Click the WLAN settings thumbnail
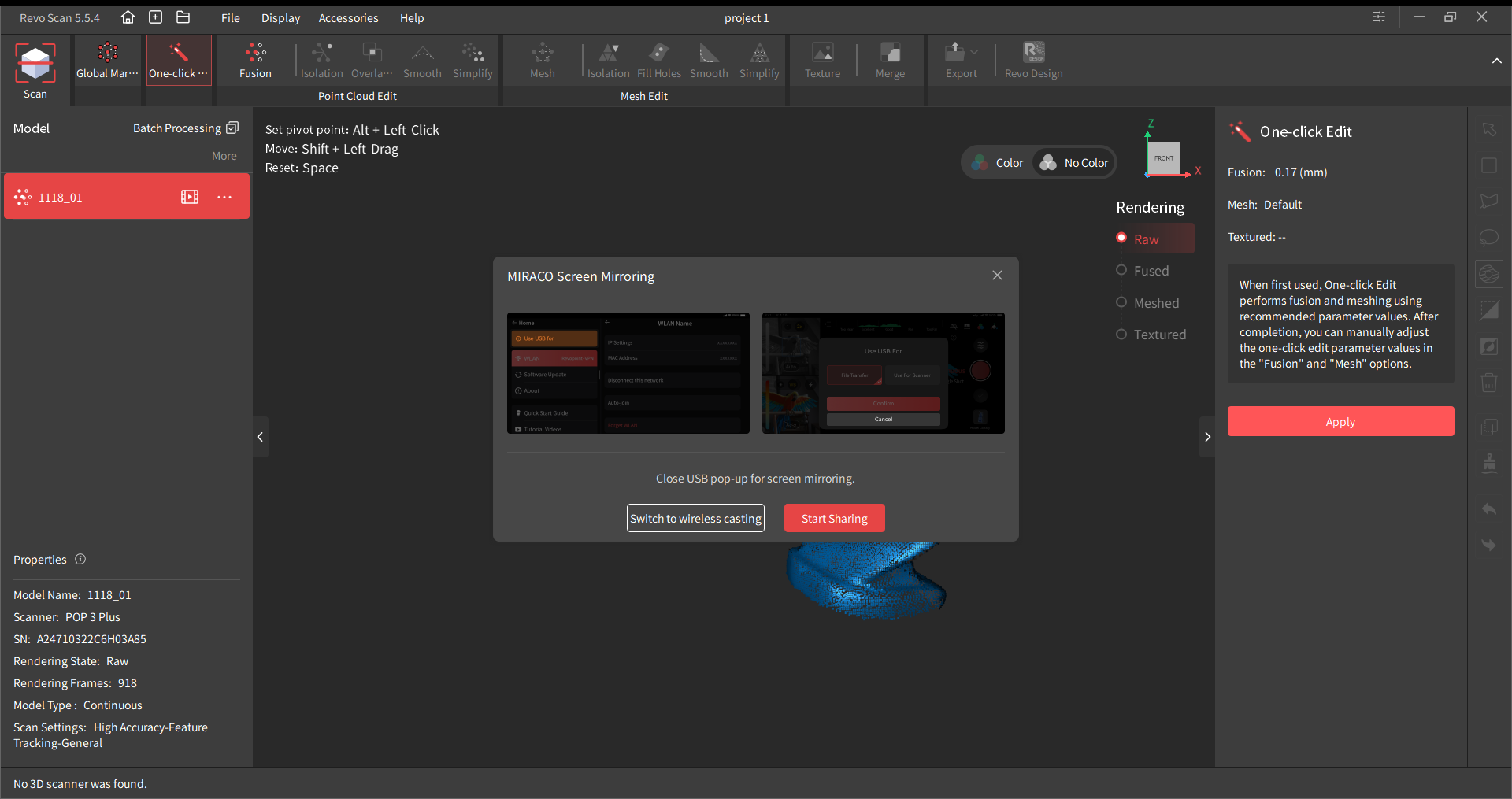 coord(628,373)
